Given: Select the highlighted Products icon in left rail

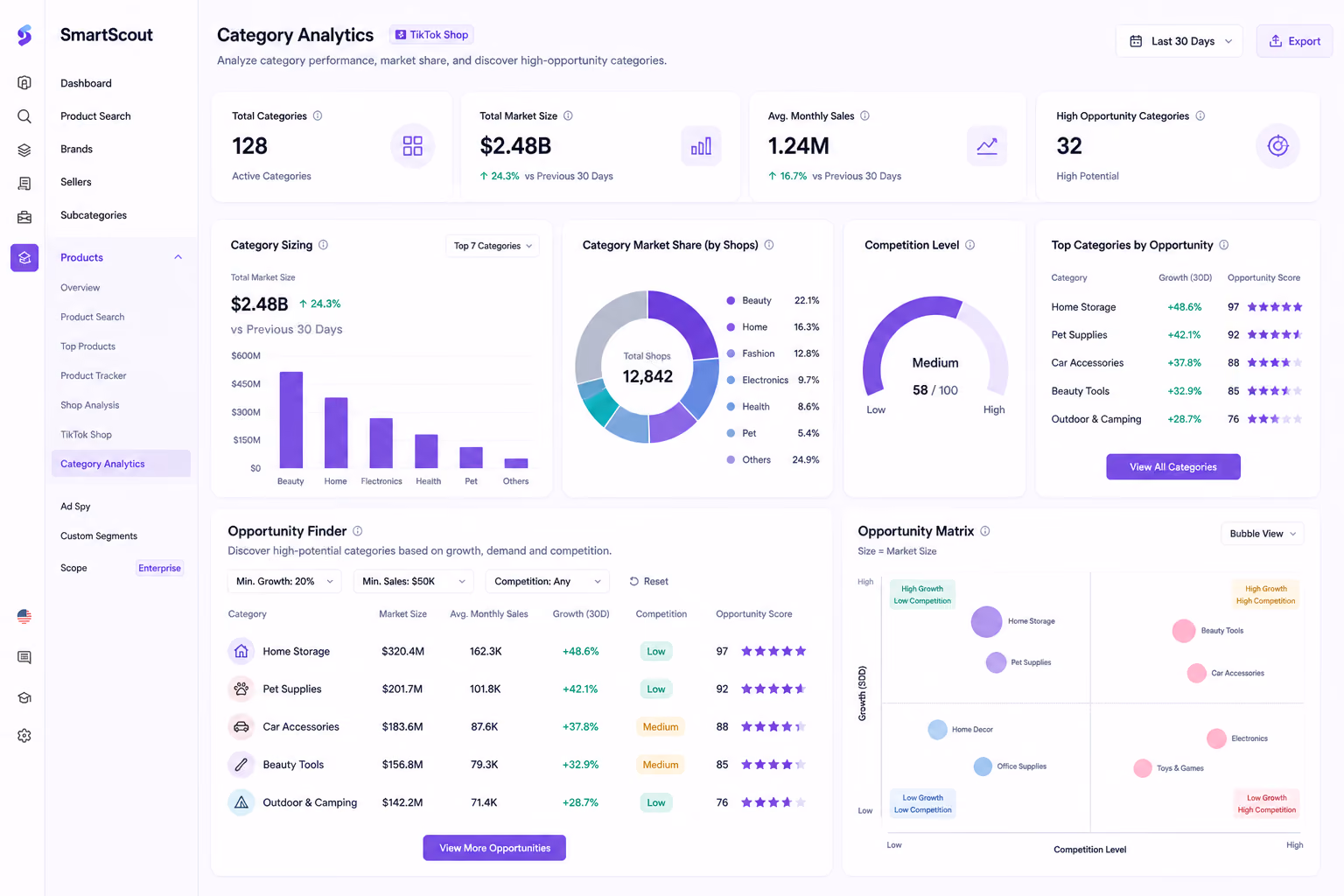Looking at the screenshot, I should click(24, 257).
